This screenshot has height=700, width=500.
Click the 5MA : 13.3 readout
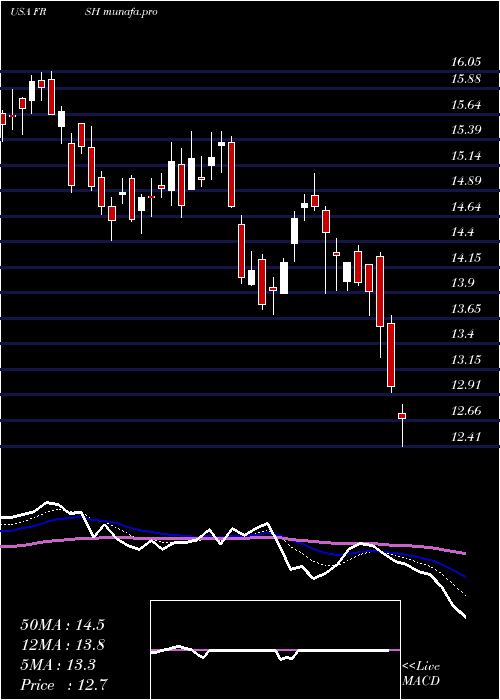point(58,665)
